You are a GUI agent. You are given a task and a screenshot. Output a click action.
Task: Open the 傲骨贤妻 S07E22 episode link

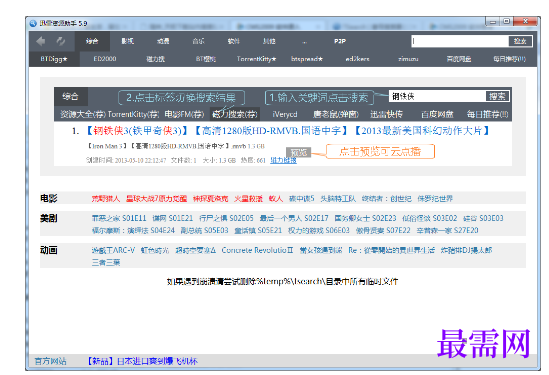(x=383, y=230)
